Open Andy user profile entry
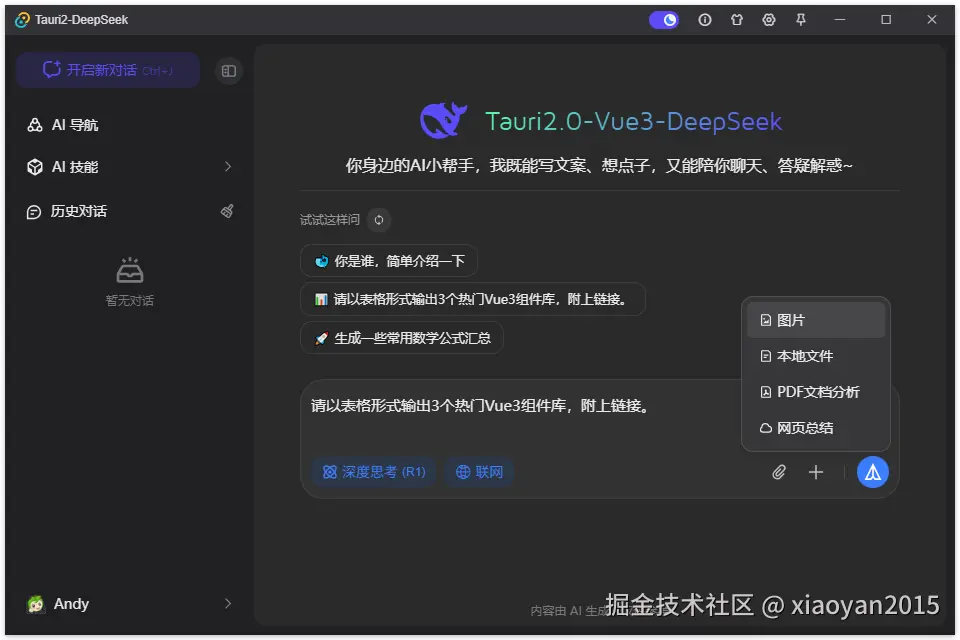This screenshot has width=960, height=640. tap(129, 604)
